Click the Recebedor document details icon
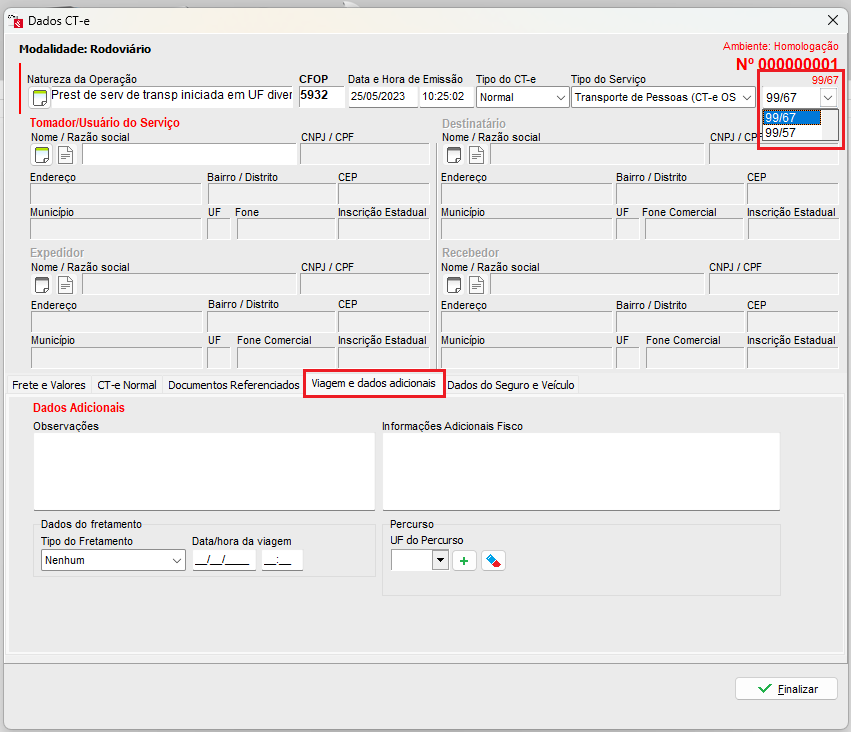The image size is (851, 732). pos(477,284)
